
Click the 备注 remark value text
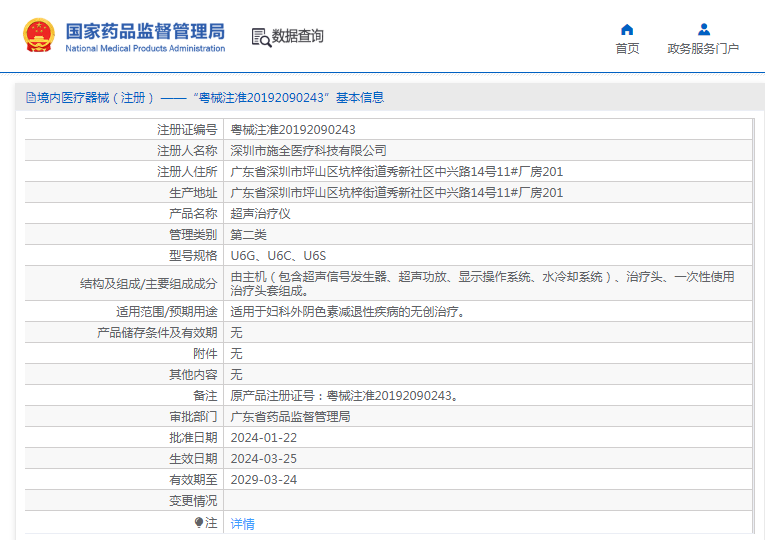344,396
